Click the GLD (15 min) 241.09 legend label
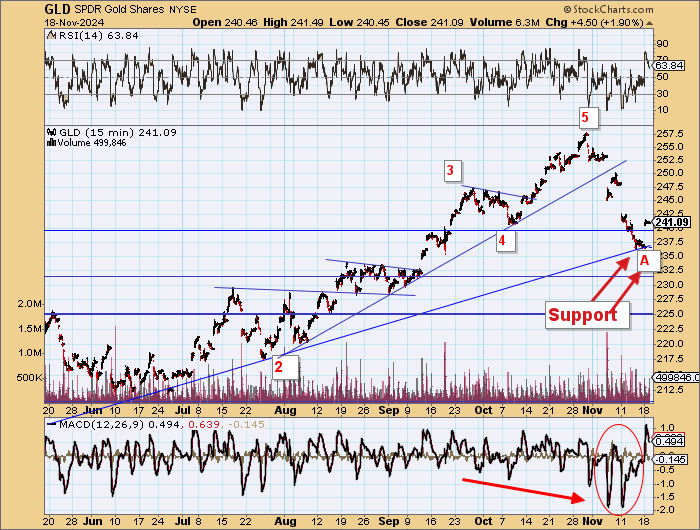This screenshot has height=530, width=700. click(117, 133)
